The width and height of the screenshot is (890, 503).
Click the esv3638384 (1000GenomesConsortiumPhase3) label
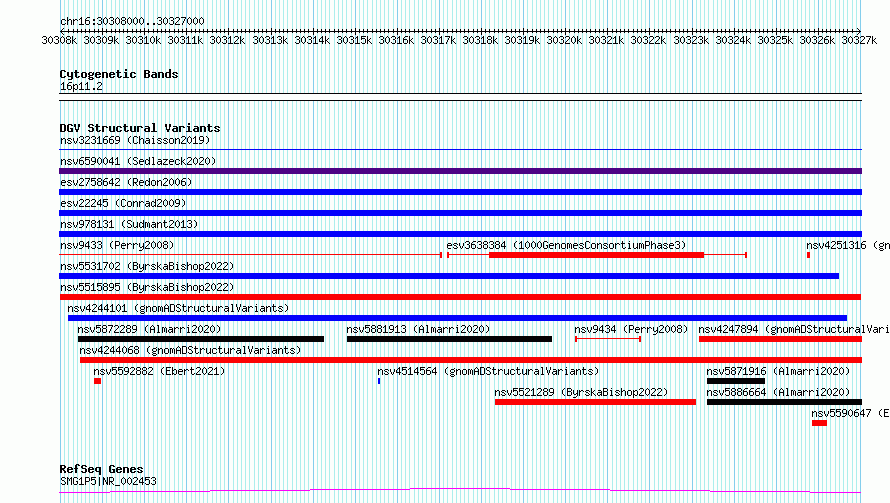point(566,245)
